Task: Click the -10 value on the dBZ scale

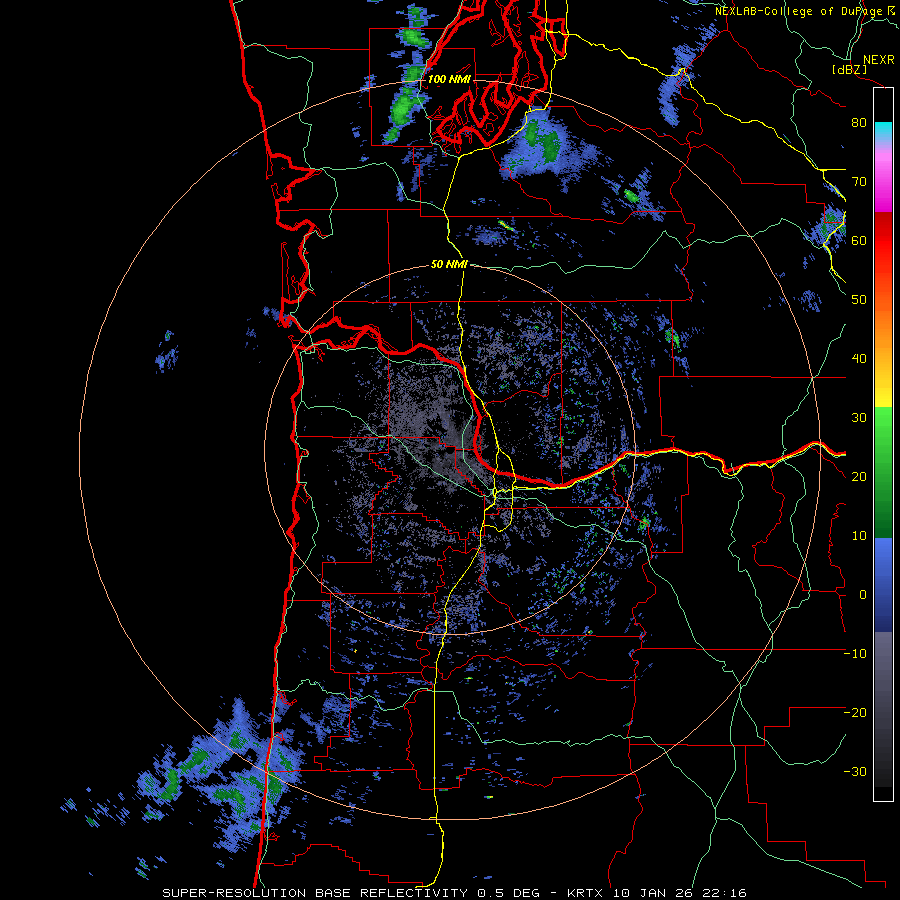Action: 855,654
